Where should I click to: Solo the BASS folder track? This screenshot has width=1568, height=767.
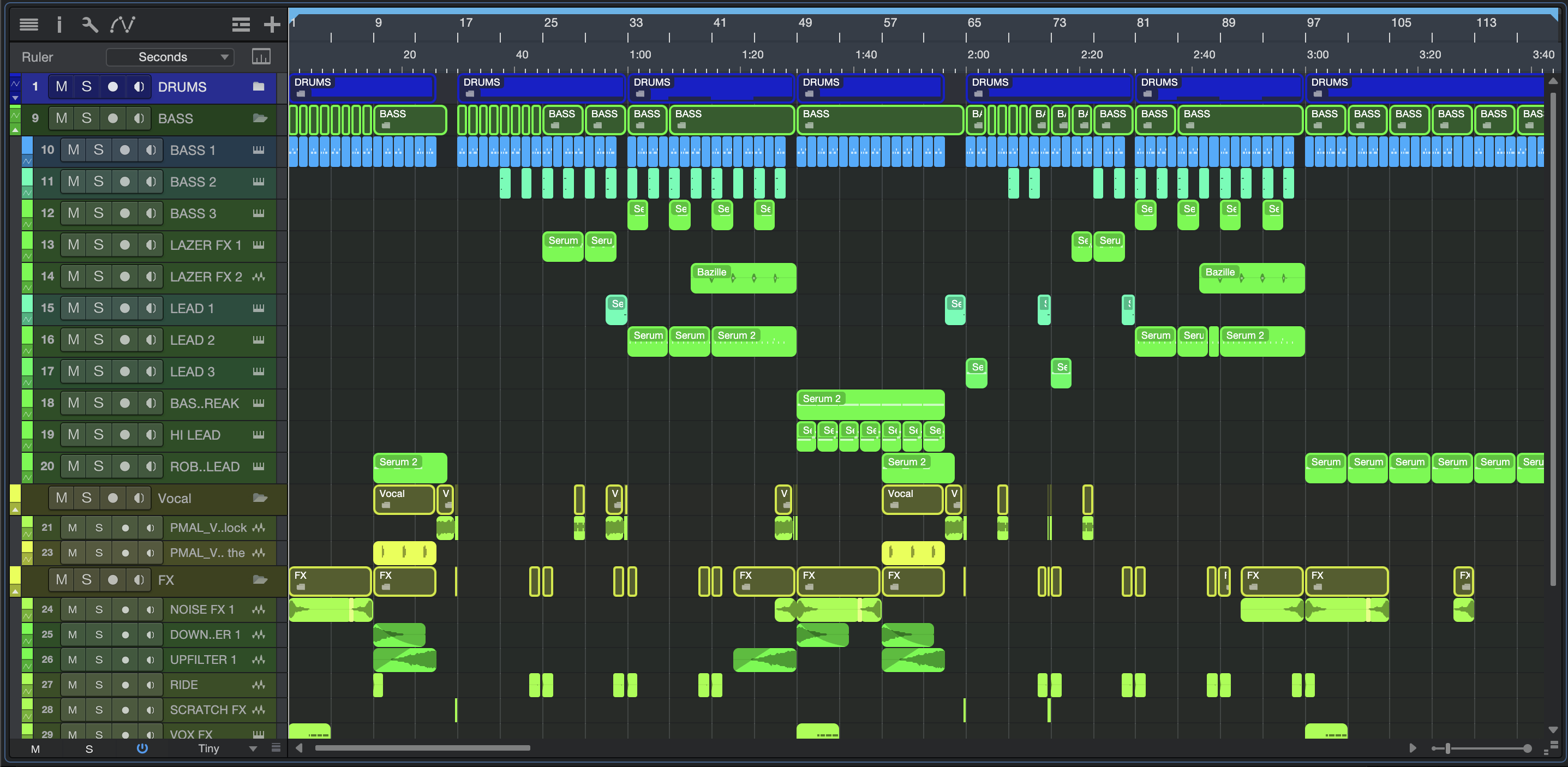(x=86, y=118)
